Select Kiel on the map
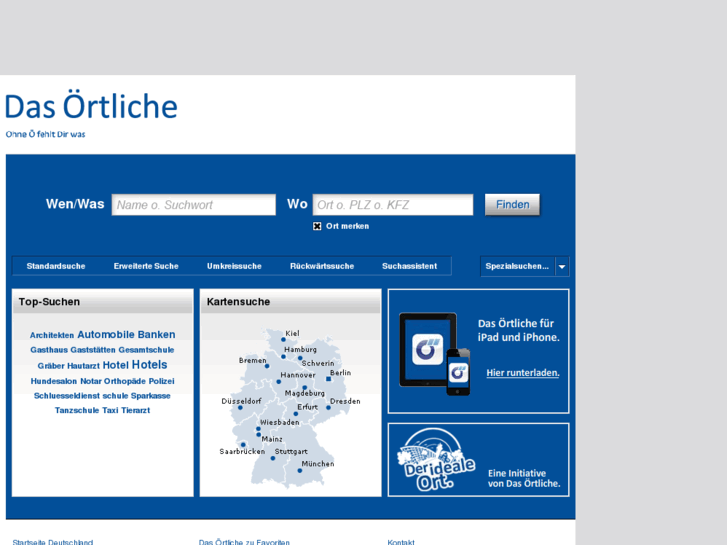The width and height of the screenshot is (727, 545). [x=292, y=333]
